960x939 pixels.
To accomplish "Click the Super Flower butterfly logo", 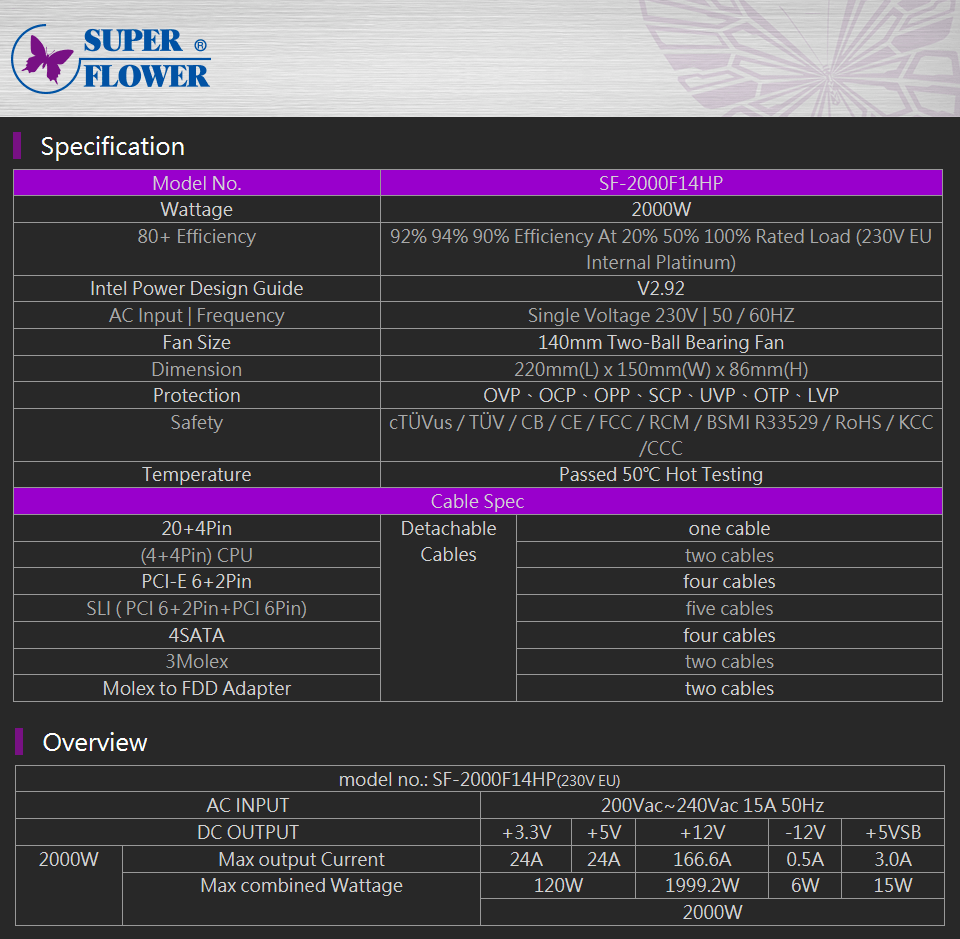I will (111, 59).
